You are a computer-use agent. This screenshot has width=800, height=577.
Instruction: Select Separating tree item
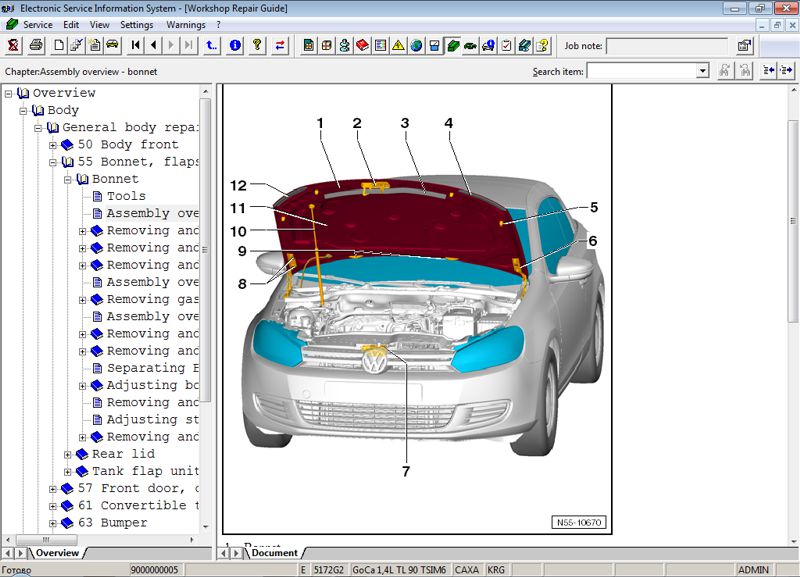152,368
